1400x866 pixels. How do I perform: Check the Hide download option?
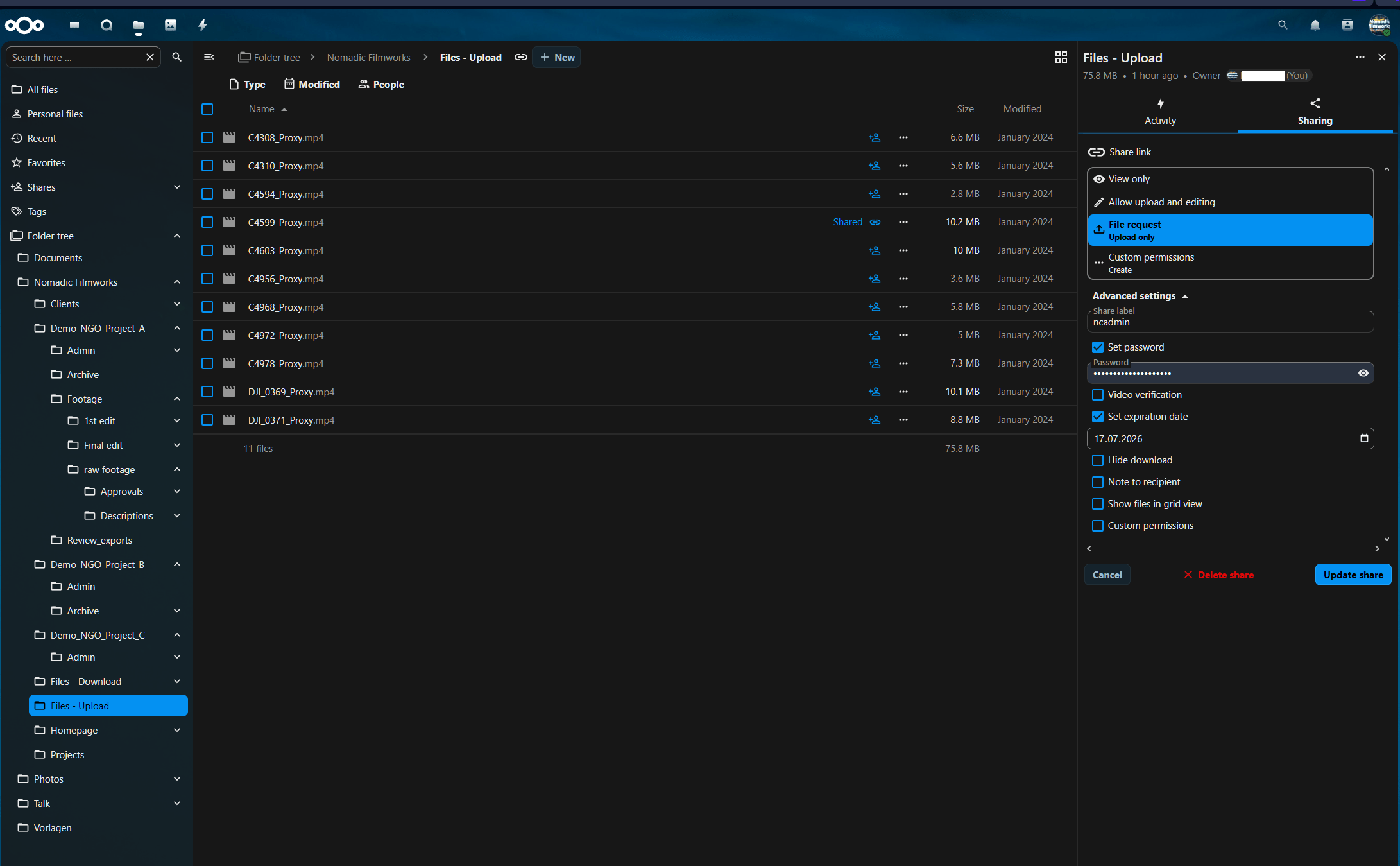1098,460
